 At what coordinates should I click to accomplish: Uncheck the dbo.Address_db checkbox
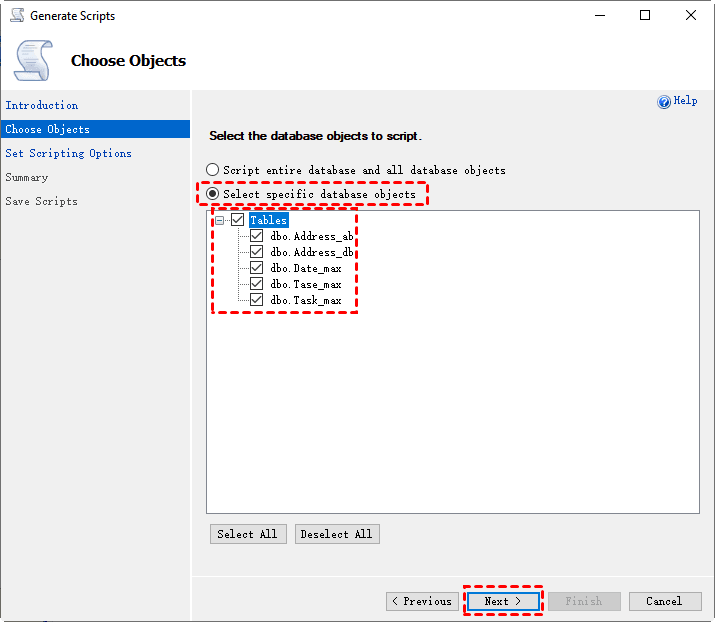pos(256,252)
